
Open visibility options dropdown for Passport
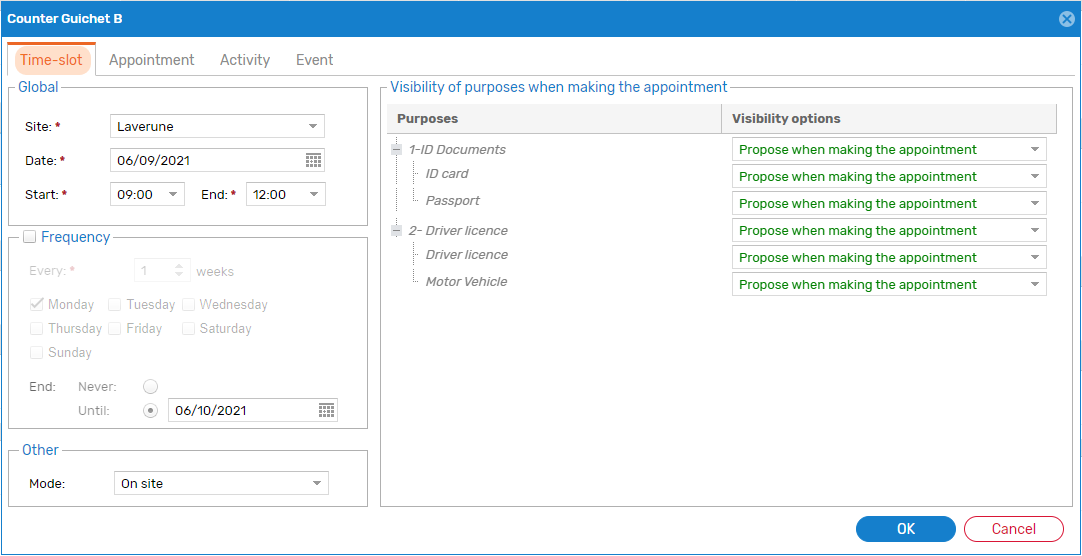point(889,203)
